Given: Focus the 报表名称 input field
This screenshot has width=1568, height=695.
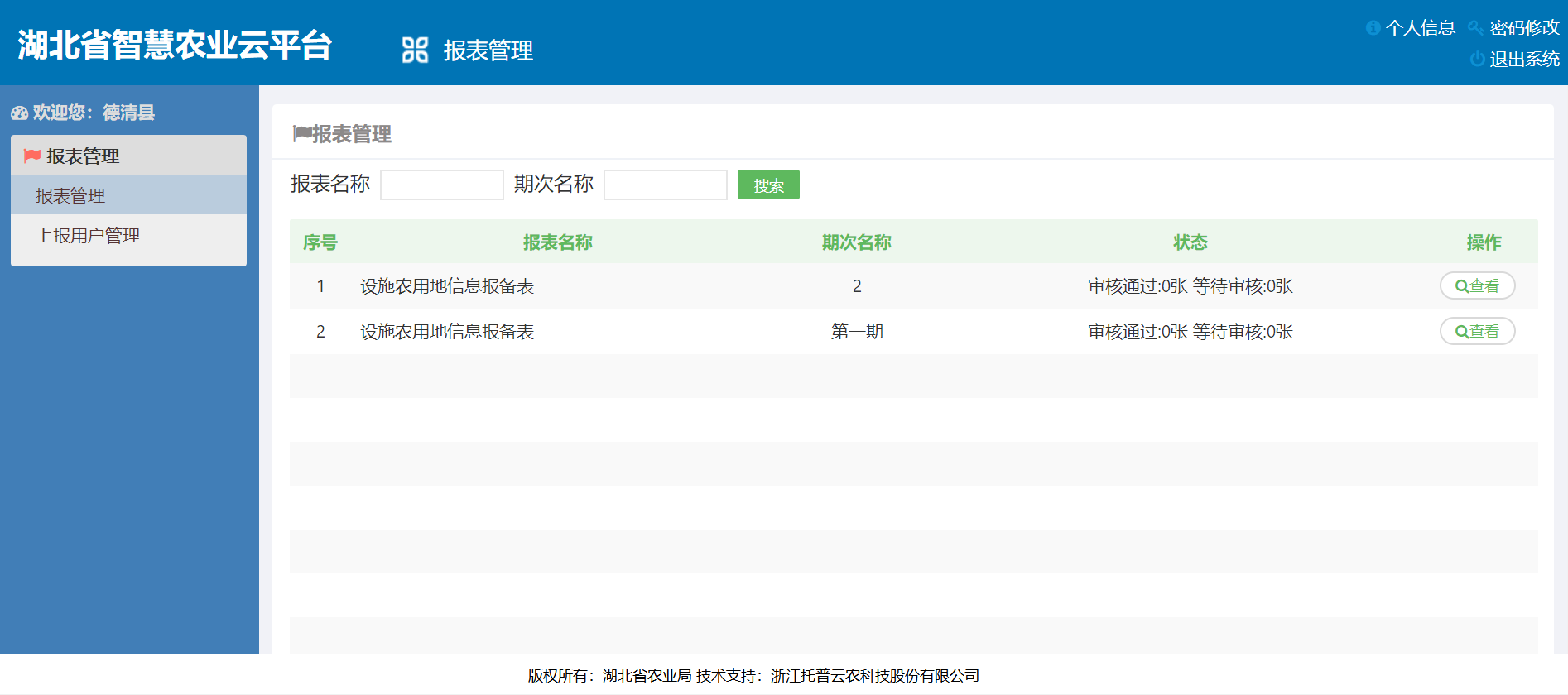Looking at the screenshot, I should [441, 185].
